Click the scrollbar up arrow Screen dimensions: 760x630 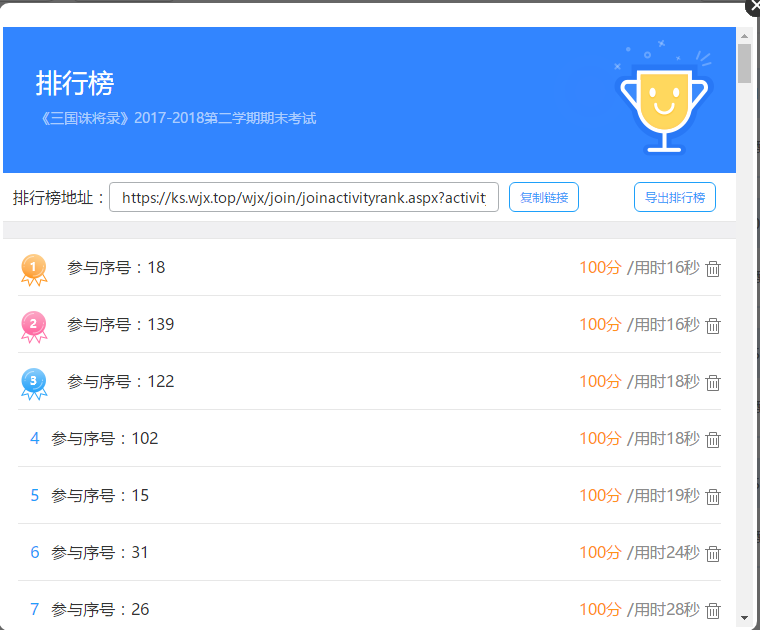pos(744,36)
